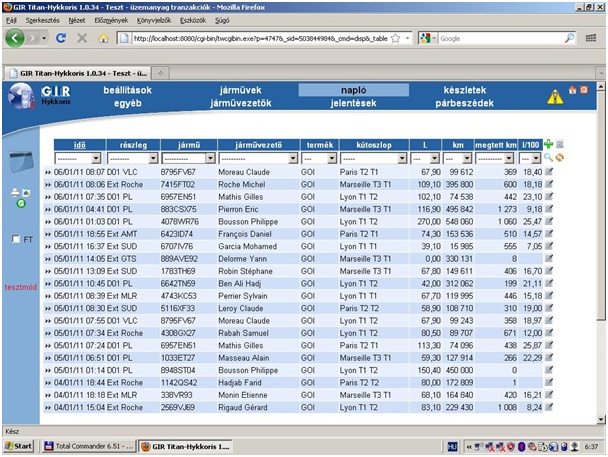Click the red logout icon in the header
The height and width of the screenshot is (457, 608).
click(x=584, y=90)
